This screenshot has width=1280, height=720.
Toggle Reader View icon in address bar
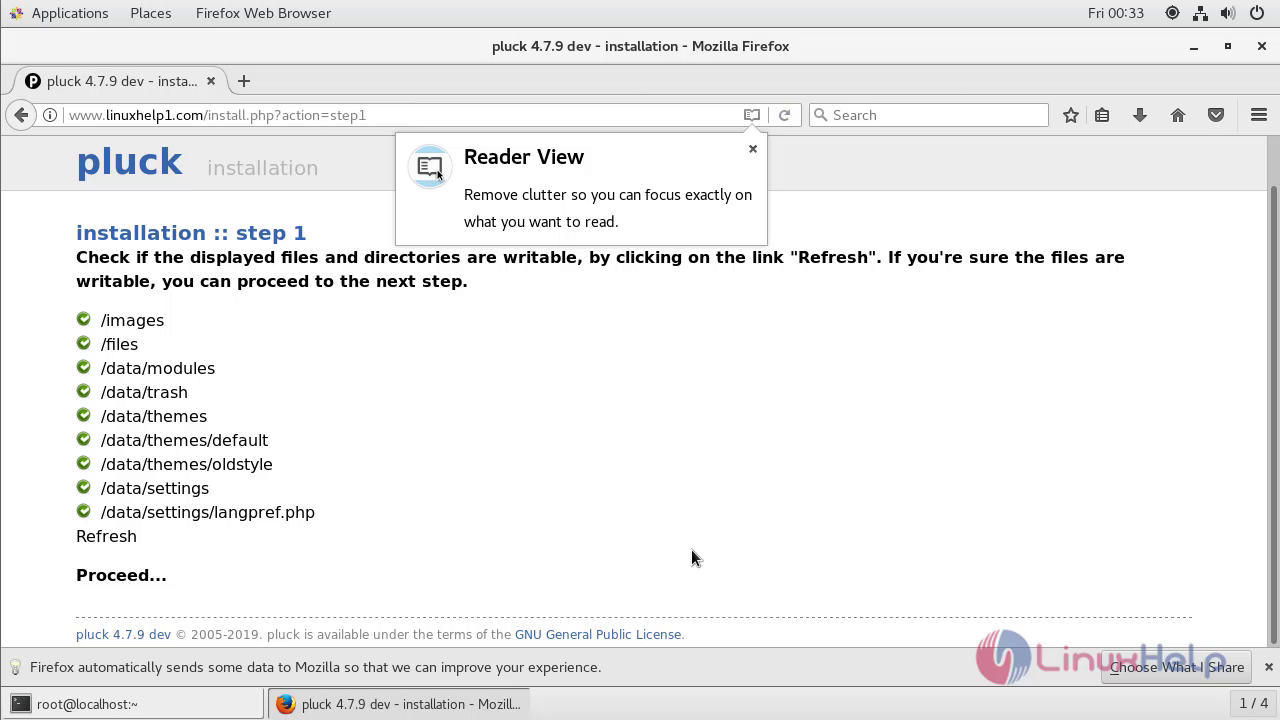[752, 115]
